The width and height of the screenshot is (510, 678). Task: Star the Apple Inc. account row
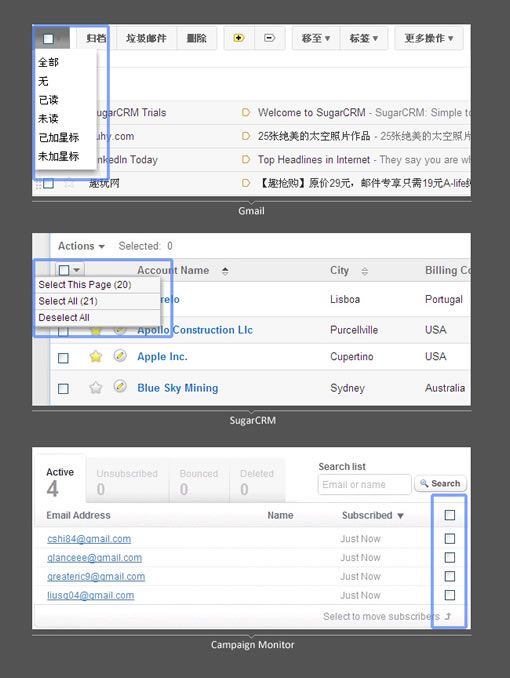click(x=96, y=356)
